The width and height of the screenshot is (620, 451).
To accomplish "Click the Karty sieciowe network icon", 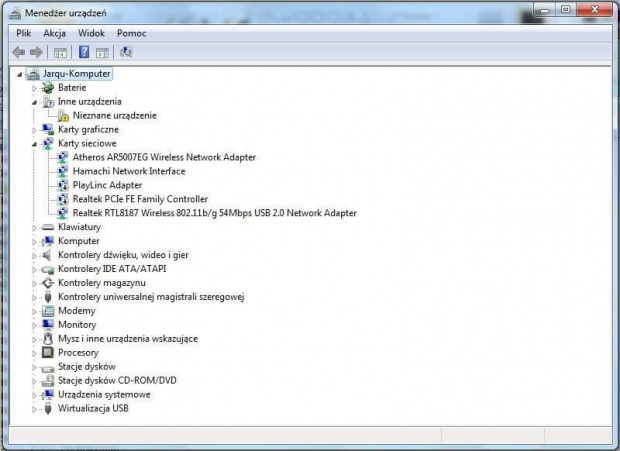I will [x=47, y=143].
